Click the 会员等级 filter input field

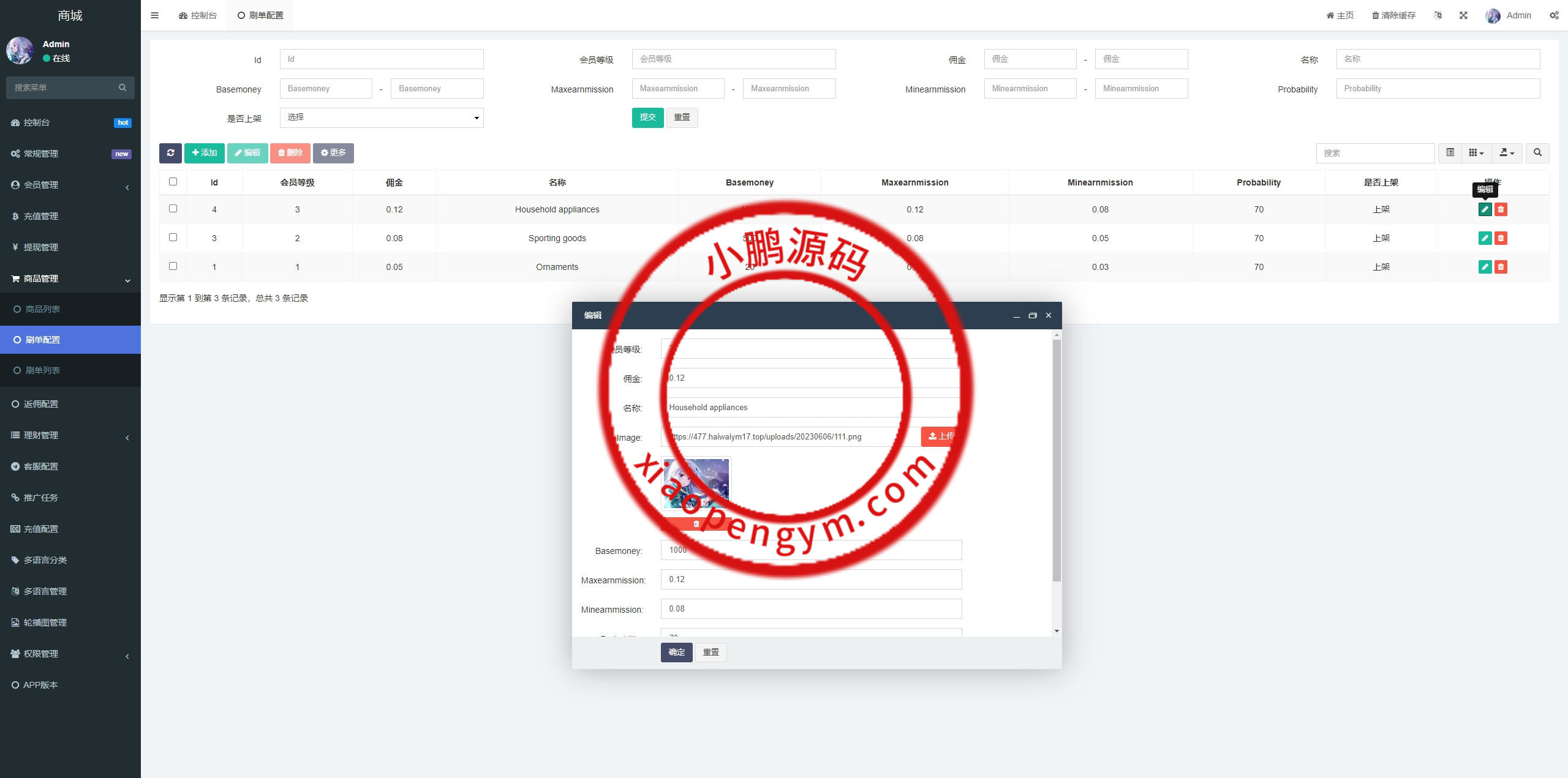pyautogui.click(x=734, y=59)
